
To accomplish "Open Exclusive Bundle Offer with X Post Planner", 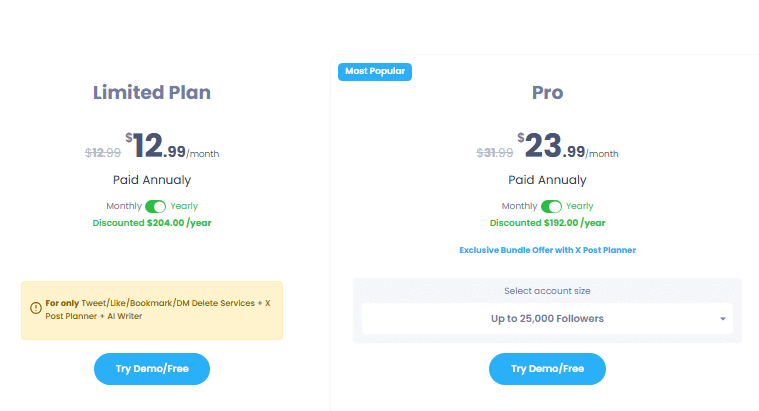I will pos(547,250).
